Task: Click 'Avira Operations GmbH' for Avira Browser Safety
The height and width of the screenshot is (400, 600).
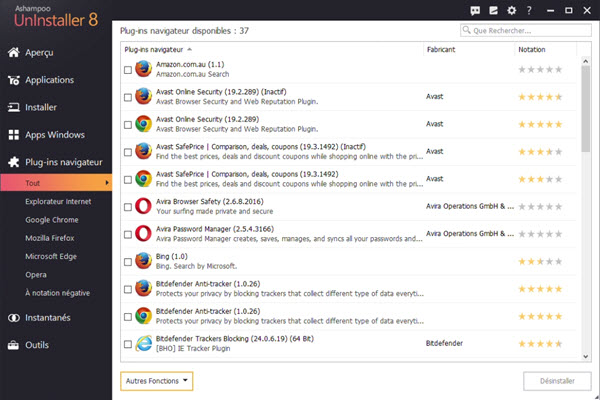Action: 470,206
